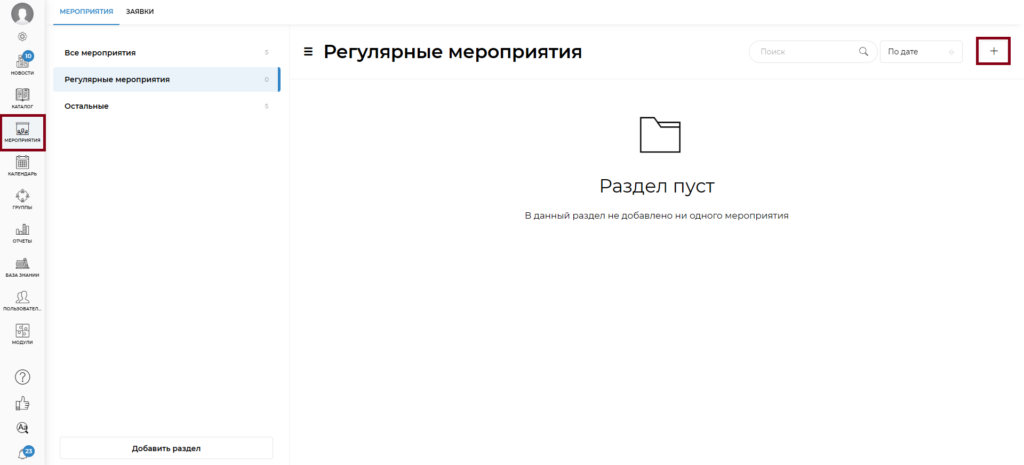Open the user avatar profile
Screen dimensions: 1024x465
(22, 14)
